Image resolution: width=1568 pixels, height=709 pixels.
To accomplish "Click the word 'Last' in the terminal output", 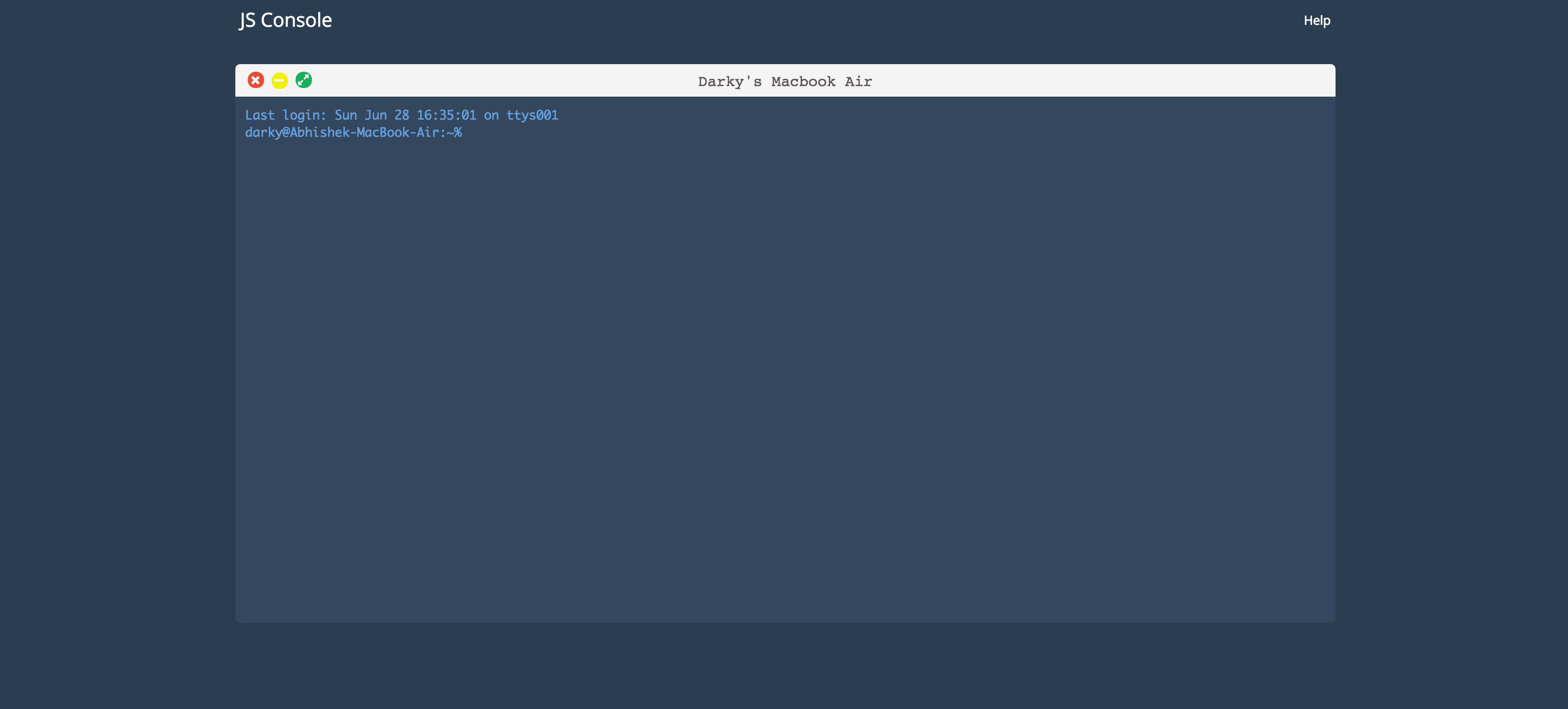I will point(260,116).
